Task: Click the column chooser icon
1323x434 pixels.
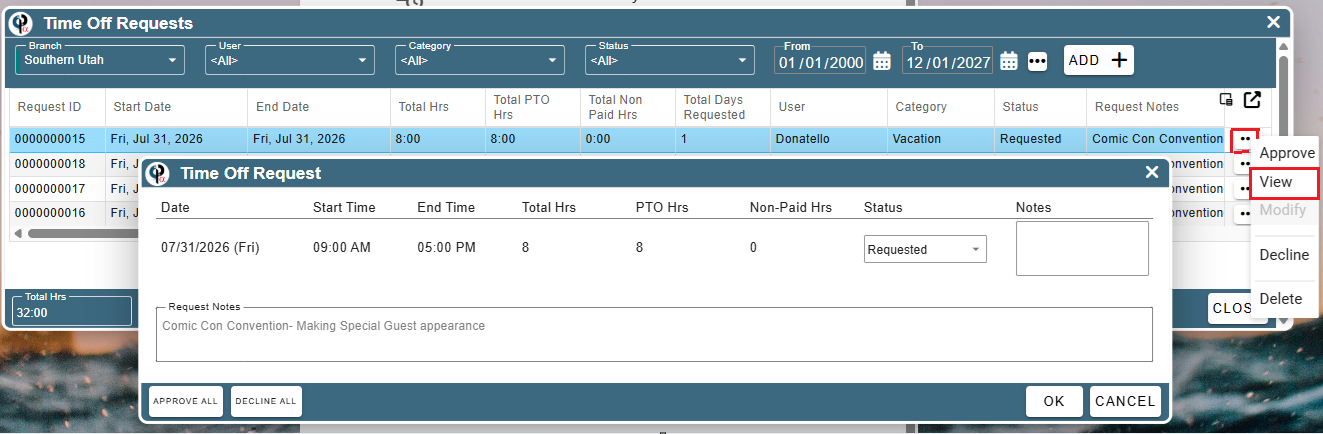Action: coord(1225,99)
